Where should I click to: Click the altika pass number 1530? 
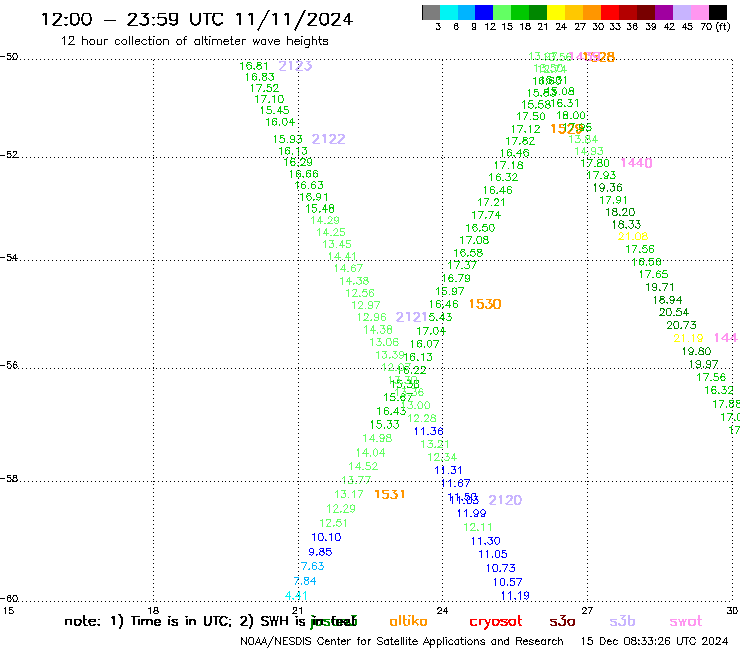tap(485, 304)
